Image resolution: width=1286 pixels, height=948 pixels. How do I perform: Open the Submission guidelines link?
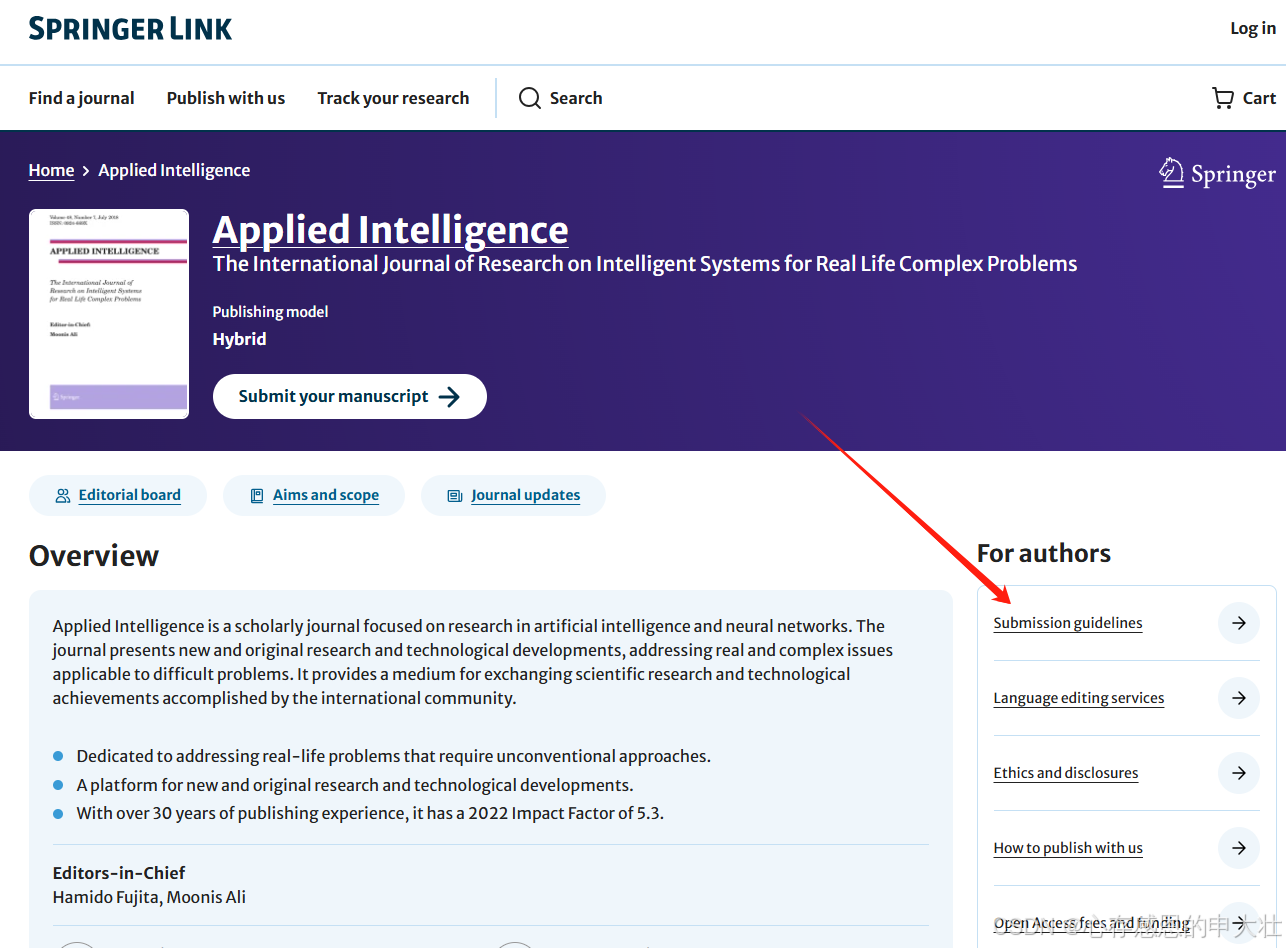pos(1068,623)
